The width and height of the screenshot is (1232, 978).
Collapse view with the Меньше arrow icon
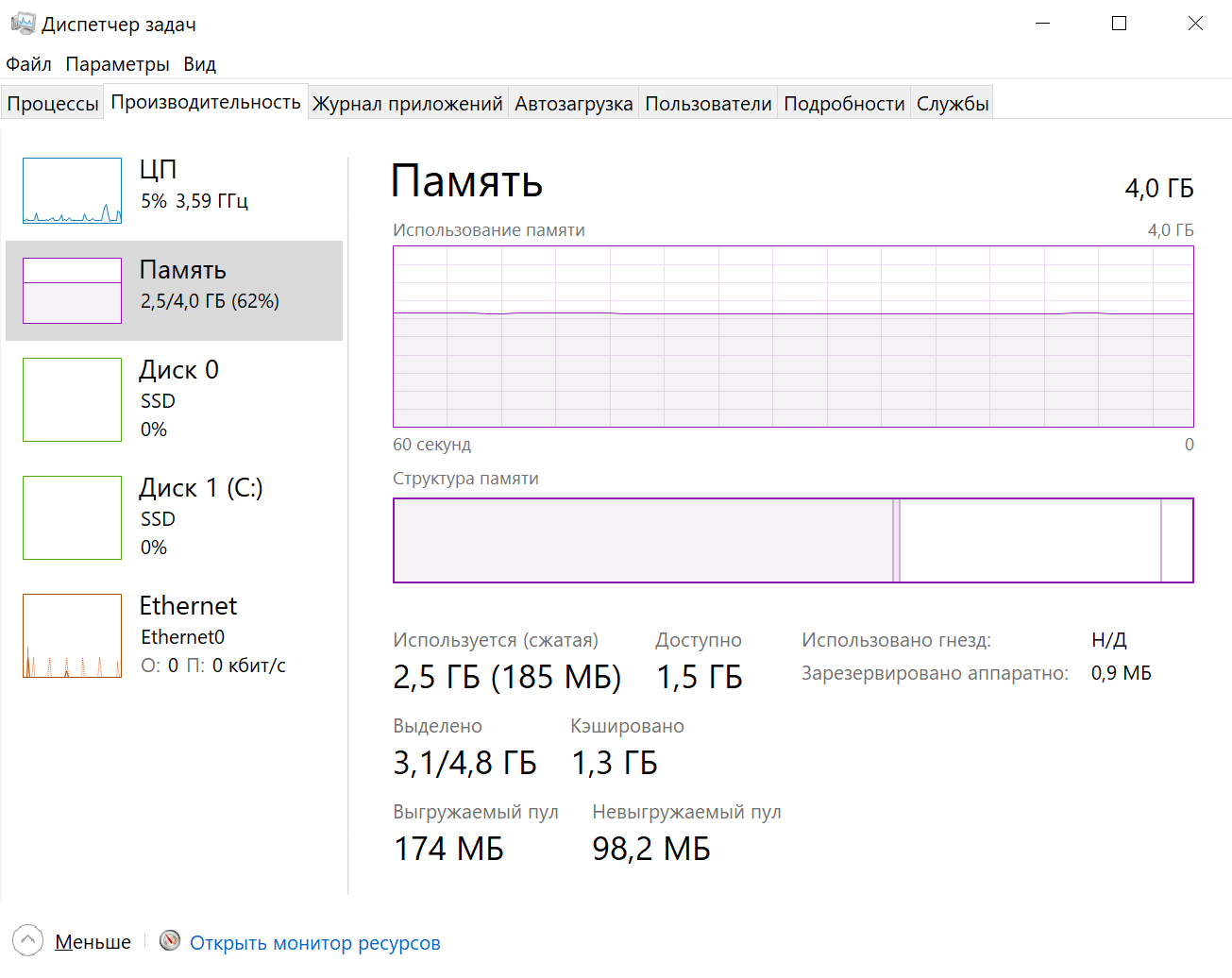click(x=28, y=940)
